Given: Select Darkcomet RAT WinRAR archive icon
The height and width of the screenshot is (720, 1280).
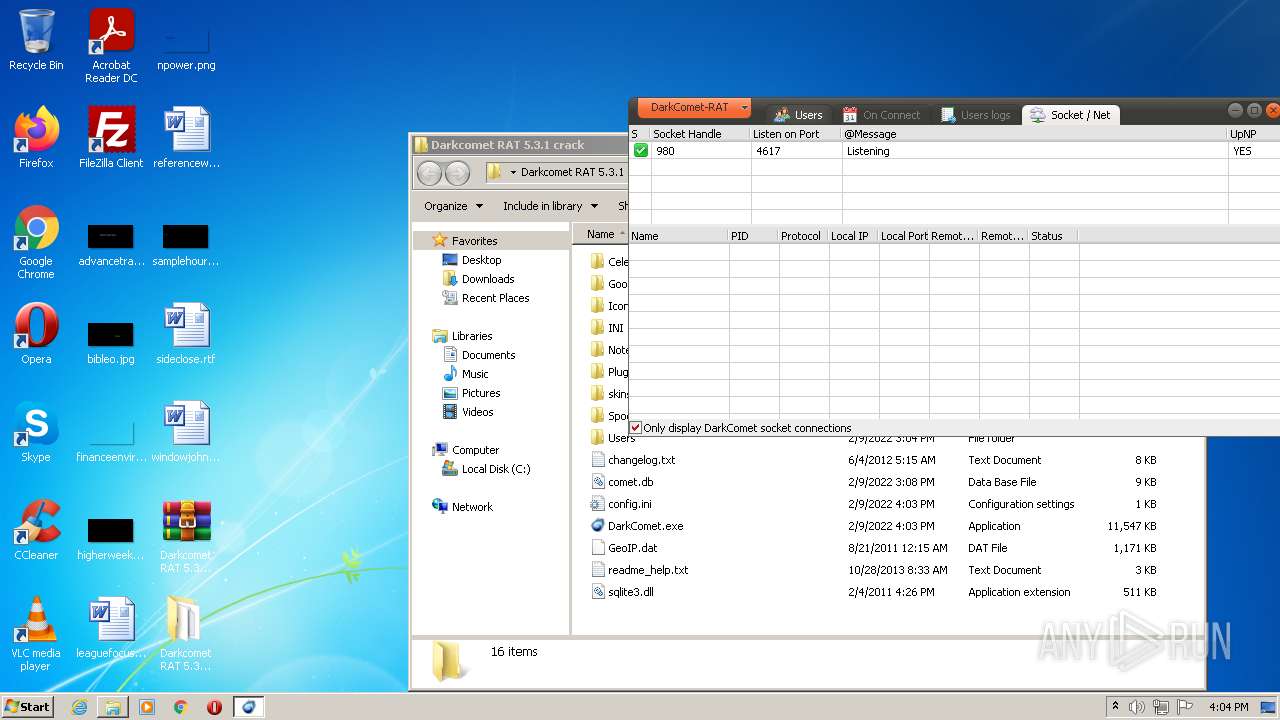Looking at the screenshot, I should pyautogui.click(x=186, y=537).
